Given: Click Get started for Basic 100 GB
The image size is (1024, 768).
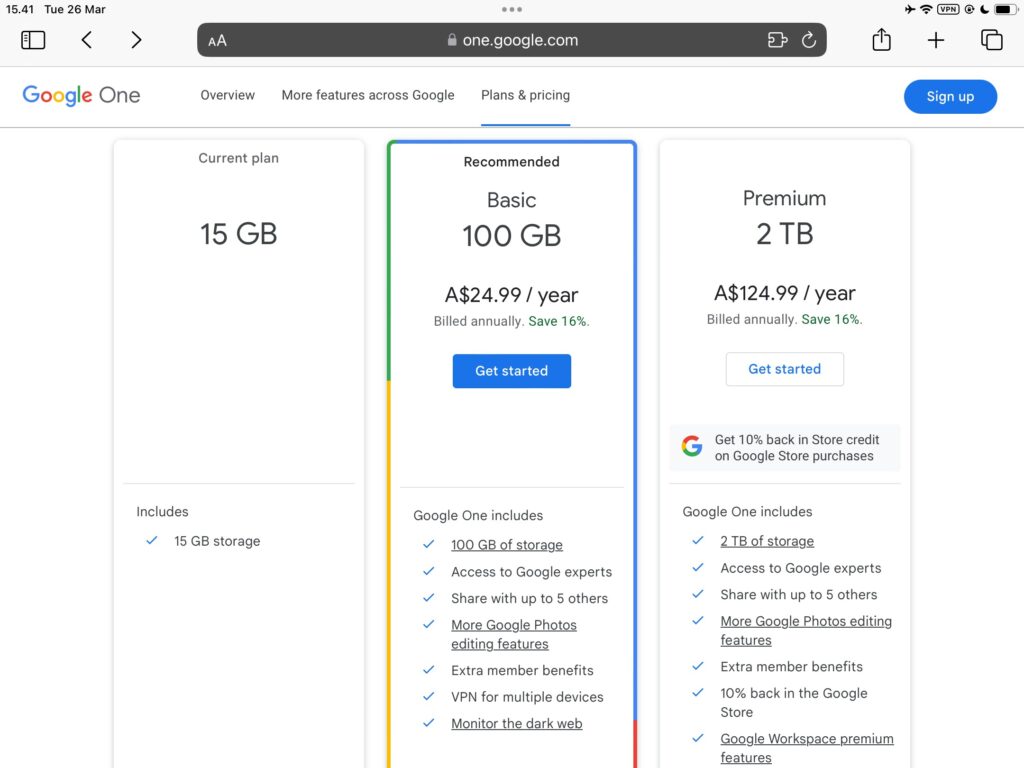Looking at the screenshot, I should click(x=512, y=371).
